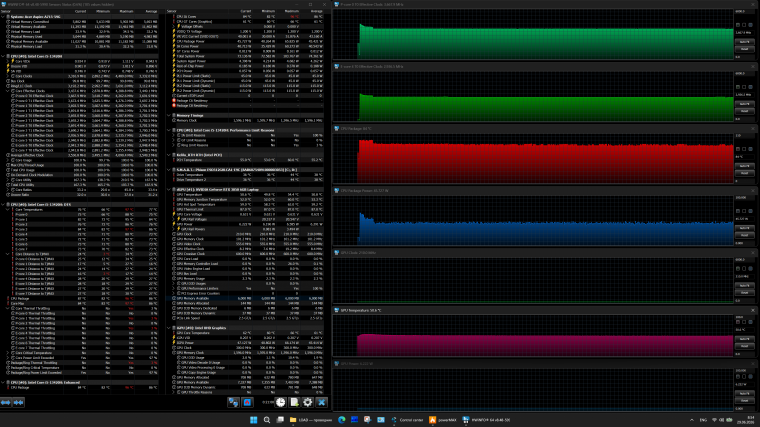This screenshot has width=760, height=427.
Task: Reset the timer with the clock icon
Action: (281, 402)
